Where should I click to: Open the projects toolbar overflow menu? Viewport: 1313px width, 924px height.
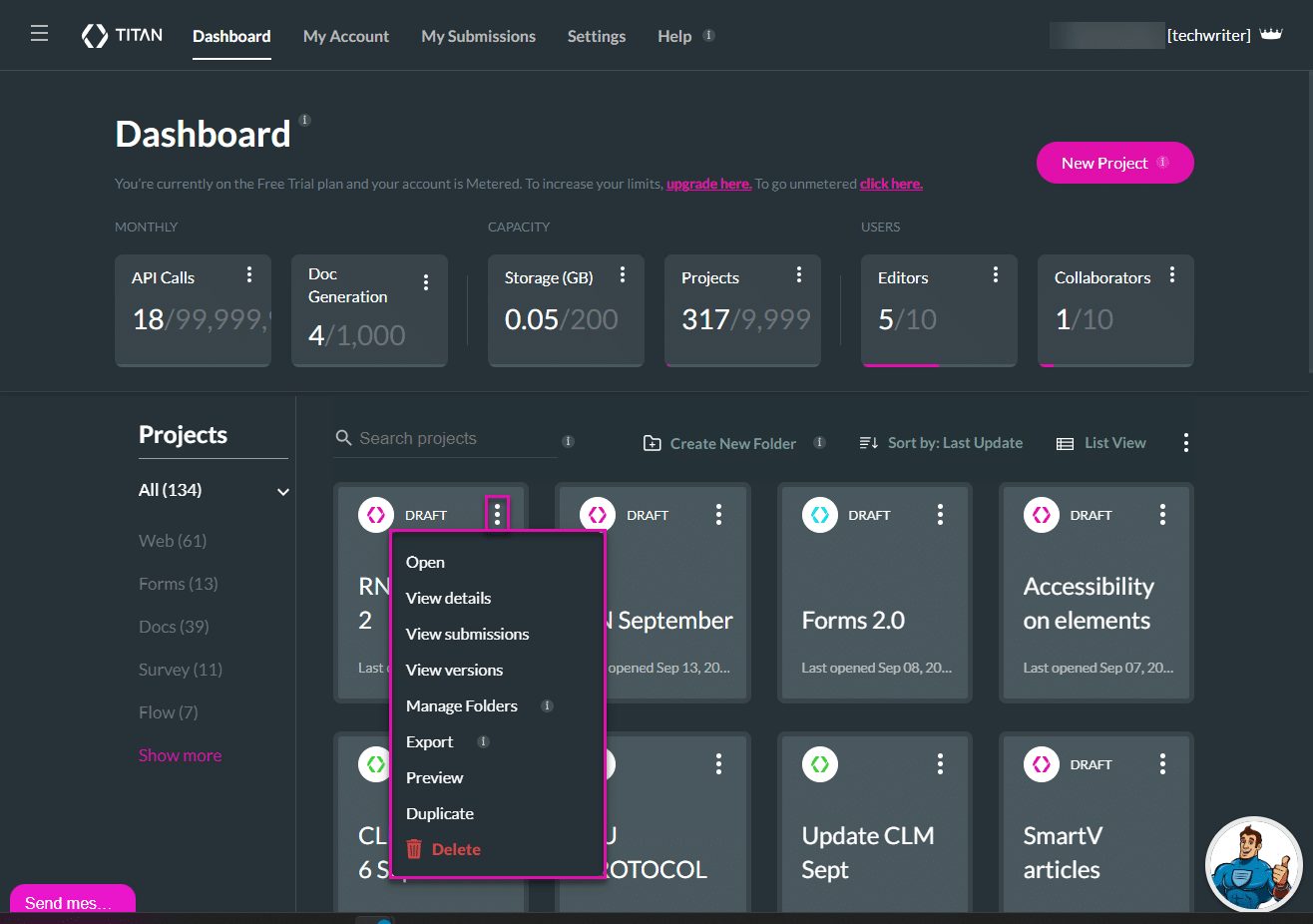tap(1185, 443)
